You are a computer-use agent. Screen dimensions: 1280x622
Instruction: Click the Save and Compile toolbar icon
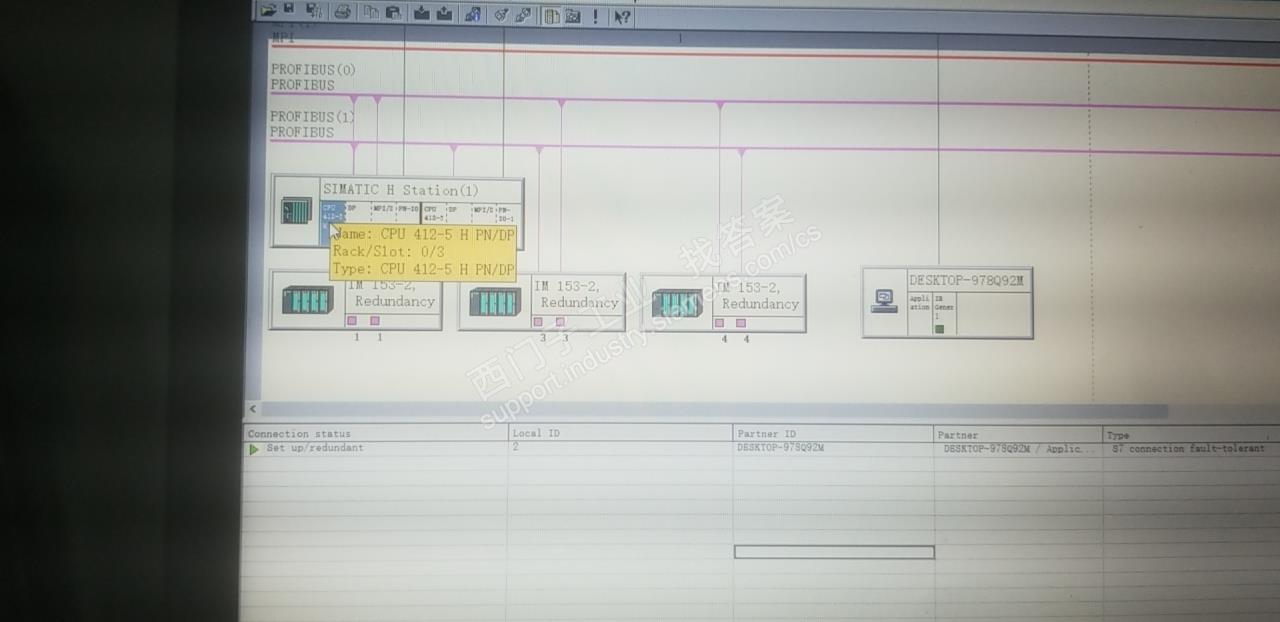click(314, 12)
